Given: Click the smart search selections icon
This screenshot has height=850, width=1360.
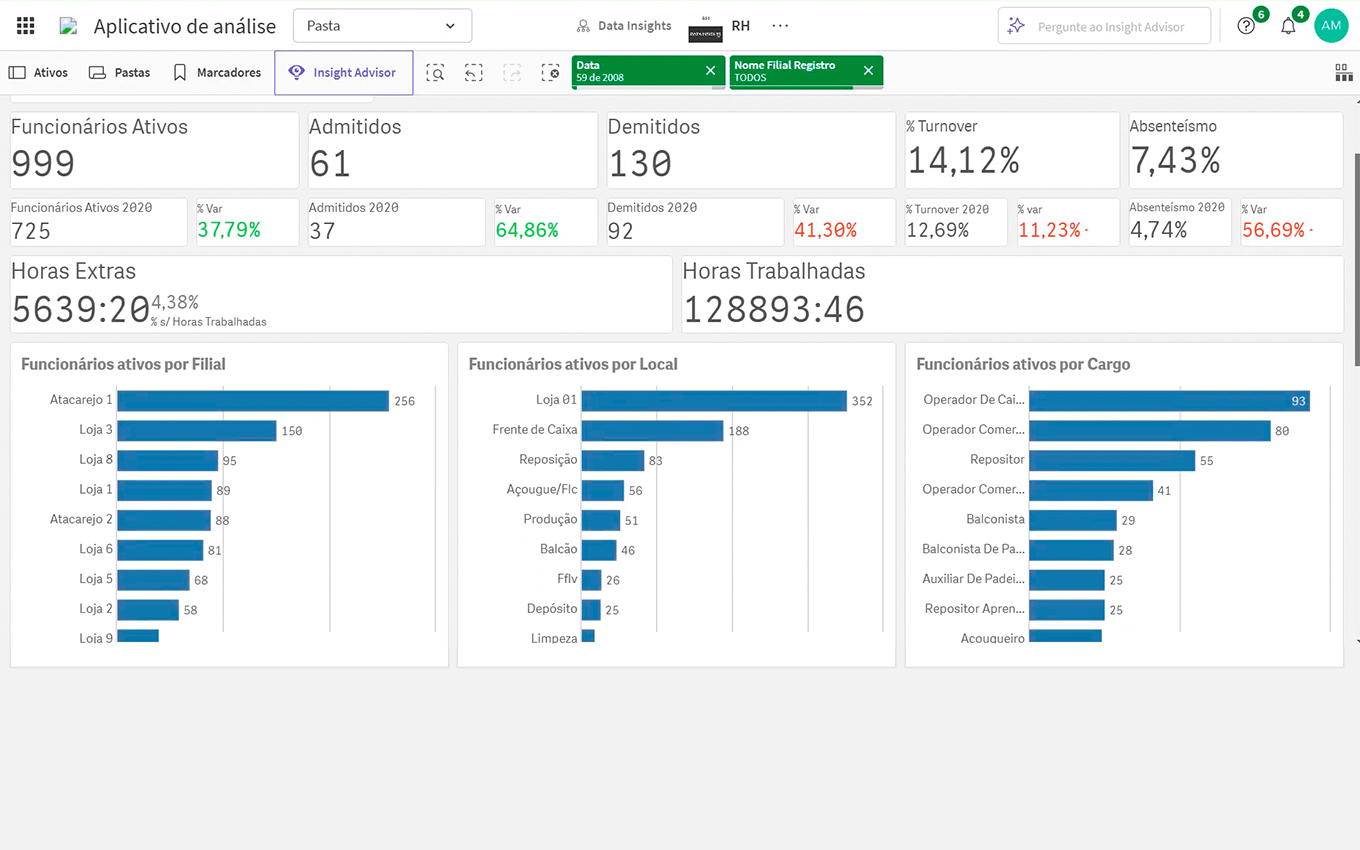Looking at the screenshot, I should [x=435, y=72].
